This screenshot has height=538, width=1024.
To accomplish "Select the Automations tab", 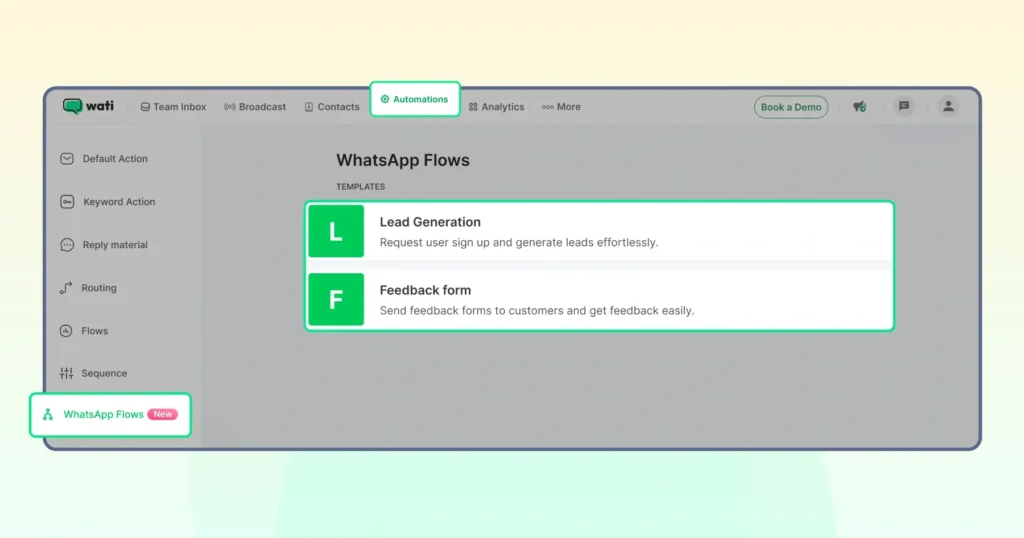I will pos(415,99).
